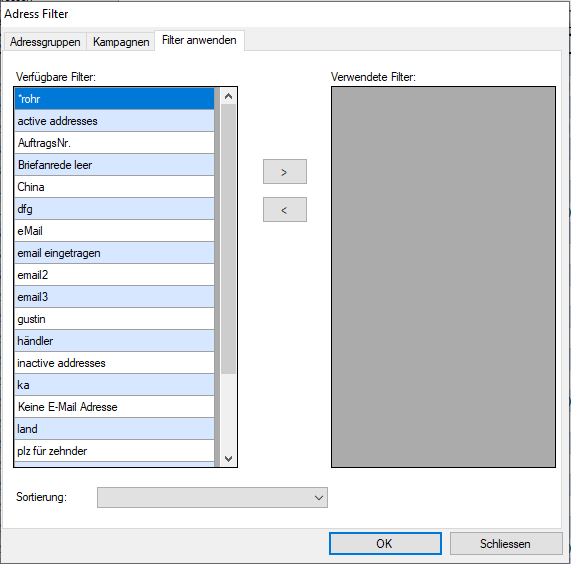Select the 'Keine E-Mail Adresse' filter
The image size is (571, 564).
click(x=114, y=407)
